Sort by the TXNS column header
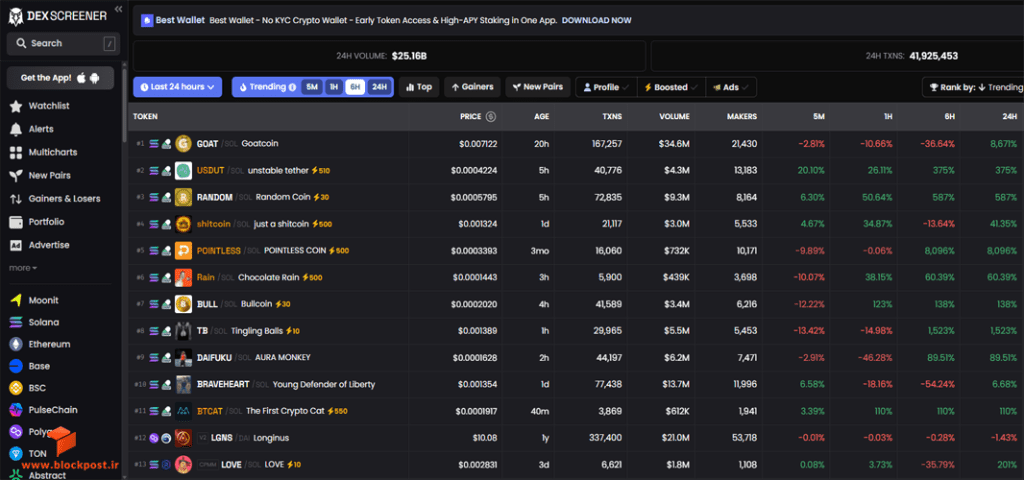The width and height of the screenshot is (1024, 480). [x=612, y=116]
